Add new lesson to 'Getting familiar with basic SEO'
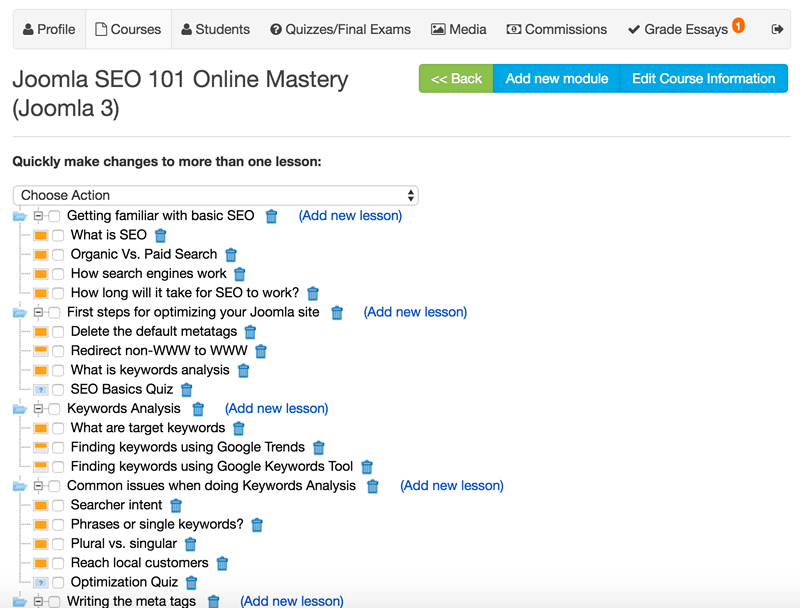 point(350,216)
